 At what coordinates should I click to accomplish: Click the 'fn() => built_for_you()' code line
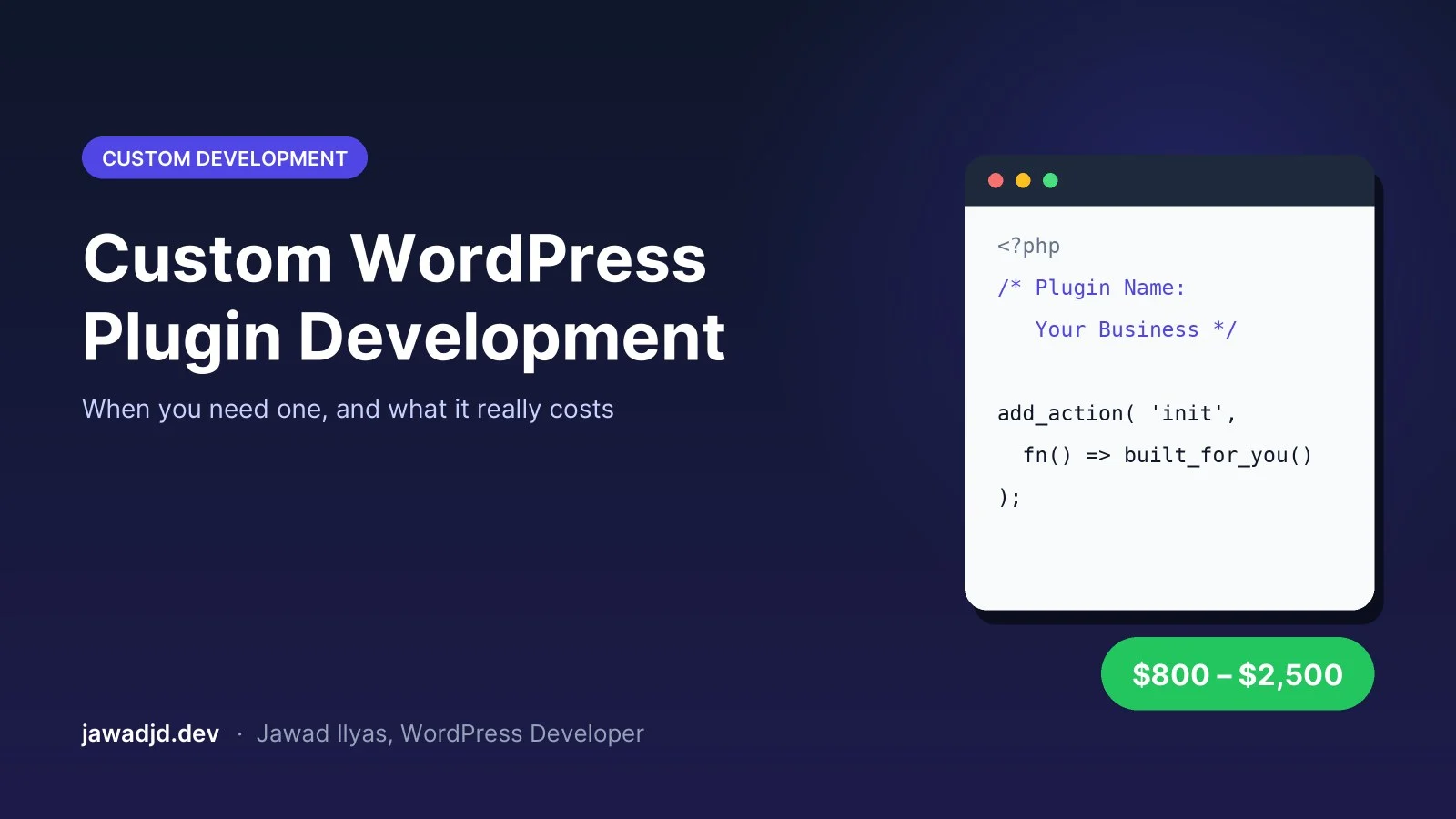[1168, 455]
